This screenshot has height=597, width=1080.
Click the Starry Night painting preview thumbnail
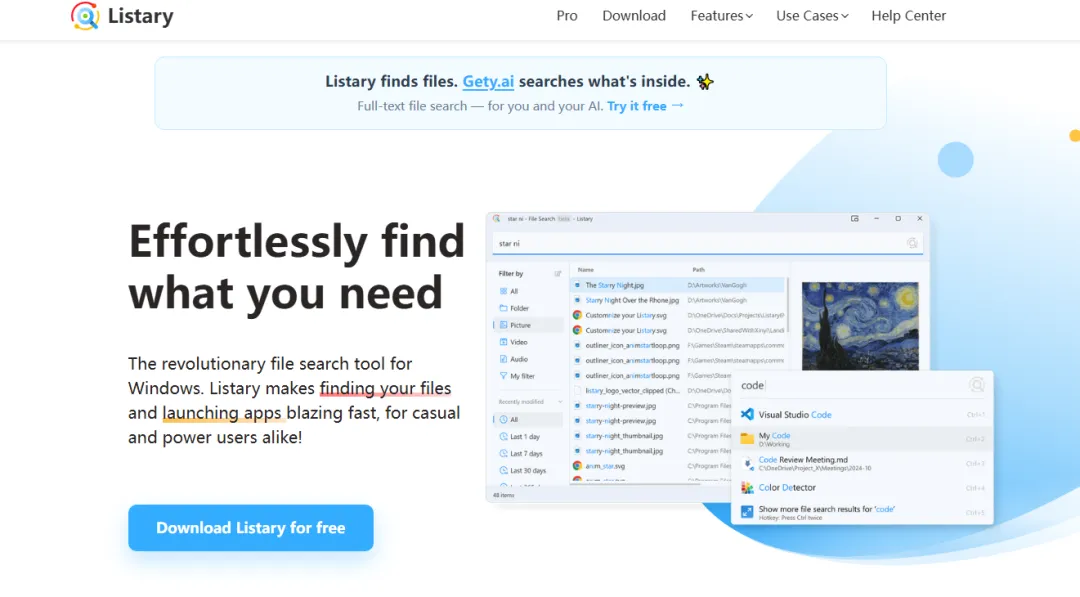pos(860,326)
